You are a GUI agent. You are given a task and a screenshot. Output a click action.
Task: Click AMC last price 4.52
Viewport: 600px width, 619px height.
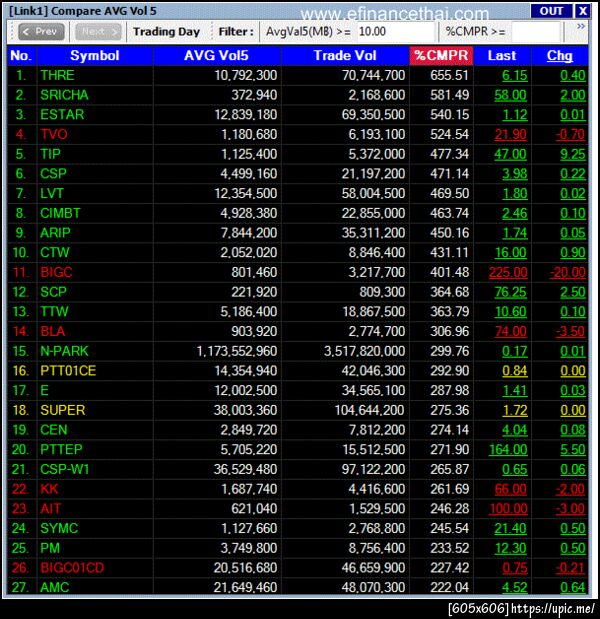click(x=514, y=587)
